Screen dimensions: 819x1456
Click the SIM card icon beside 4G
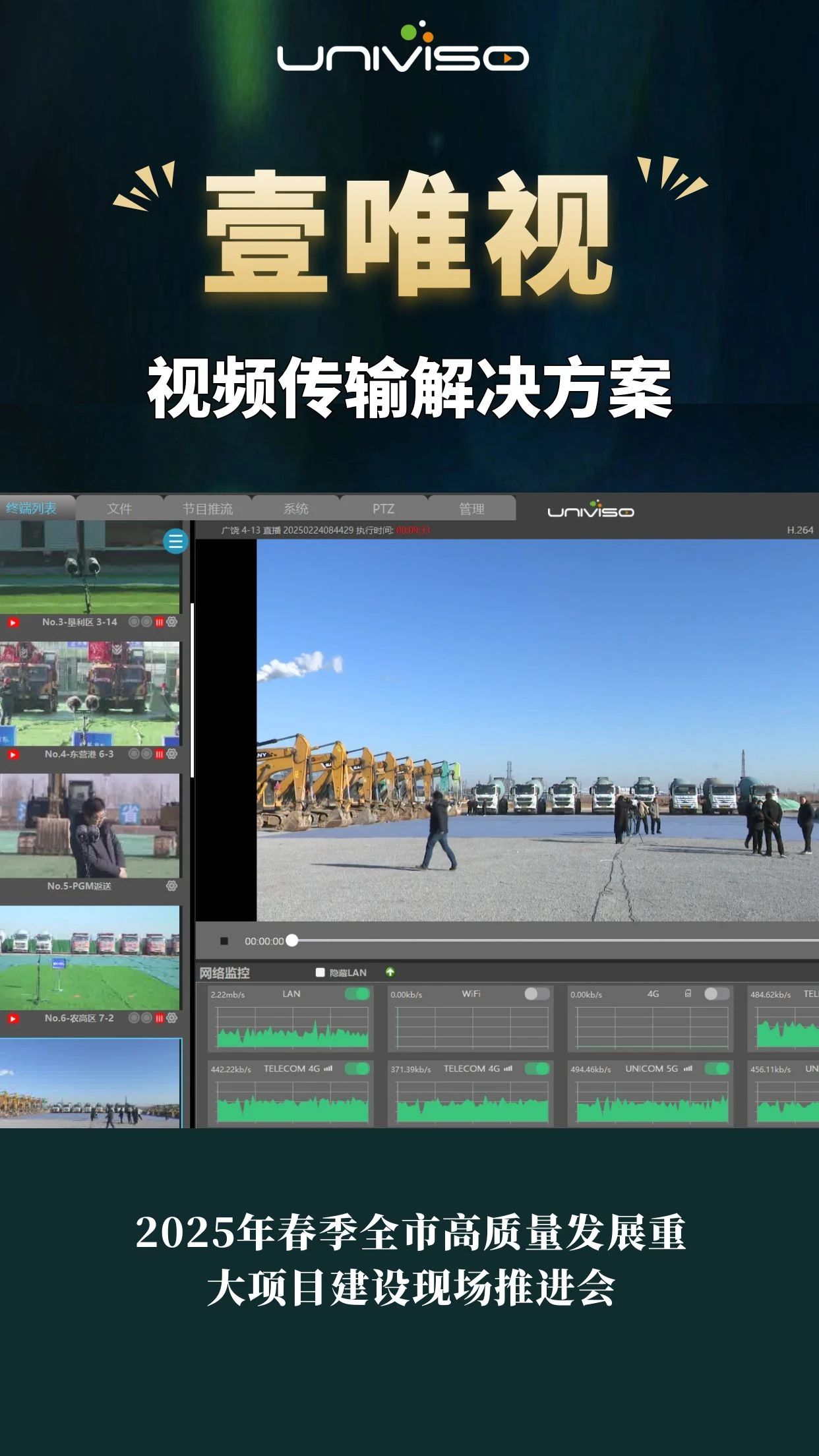click(688, 994)
